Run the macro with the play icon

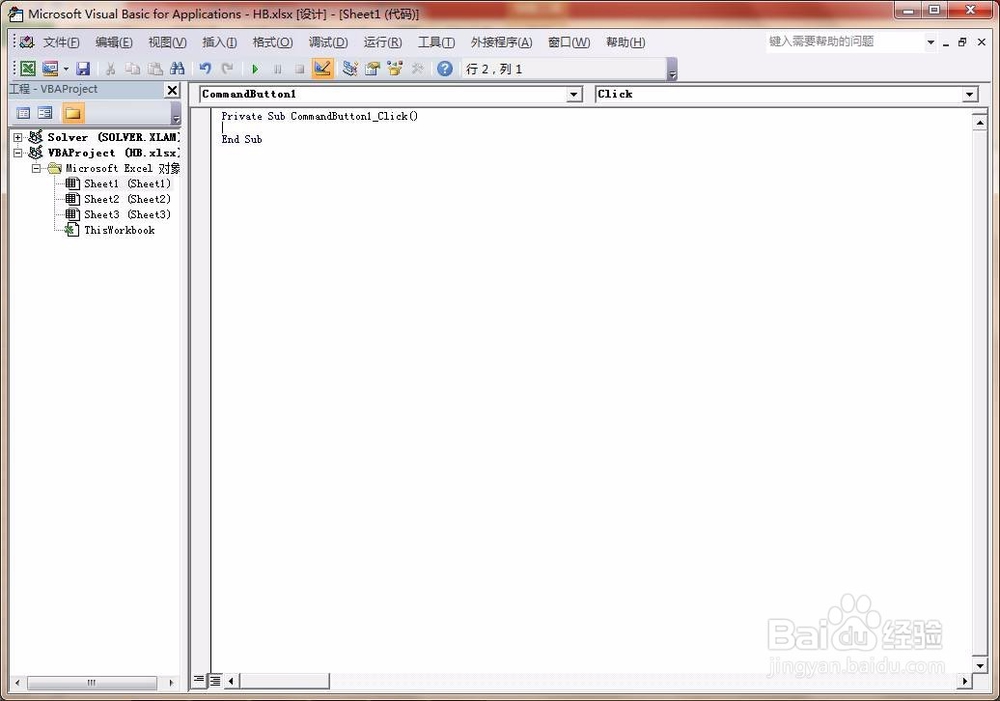(255, 69)
